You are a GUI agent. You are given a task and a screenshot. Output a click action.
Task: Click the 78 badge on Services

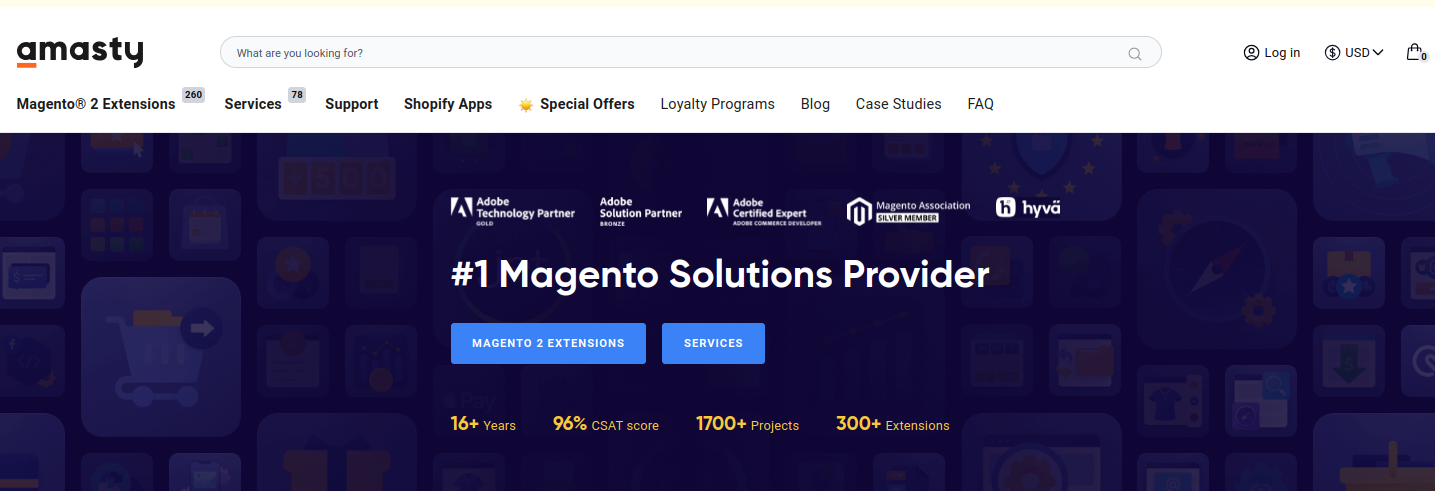296,95
